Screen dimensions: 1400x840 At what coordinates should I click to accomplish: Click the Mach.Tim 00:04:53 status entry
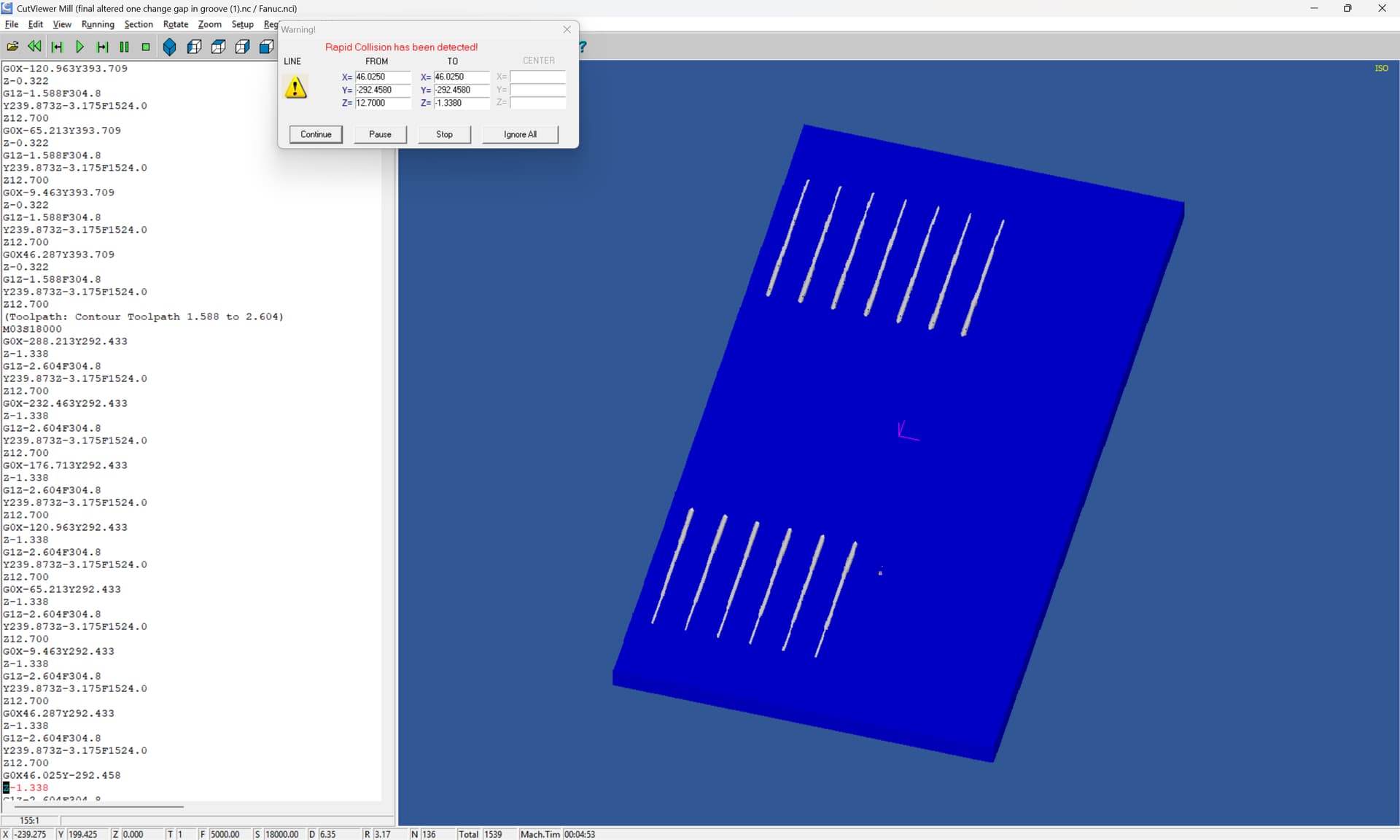[558, 834]
